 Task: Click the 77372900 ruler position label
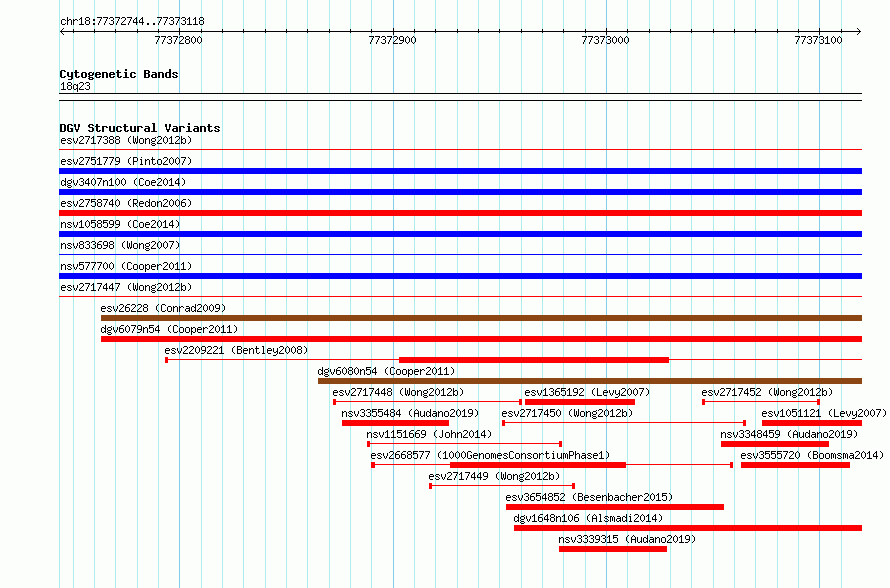click(392, 40)
